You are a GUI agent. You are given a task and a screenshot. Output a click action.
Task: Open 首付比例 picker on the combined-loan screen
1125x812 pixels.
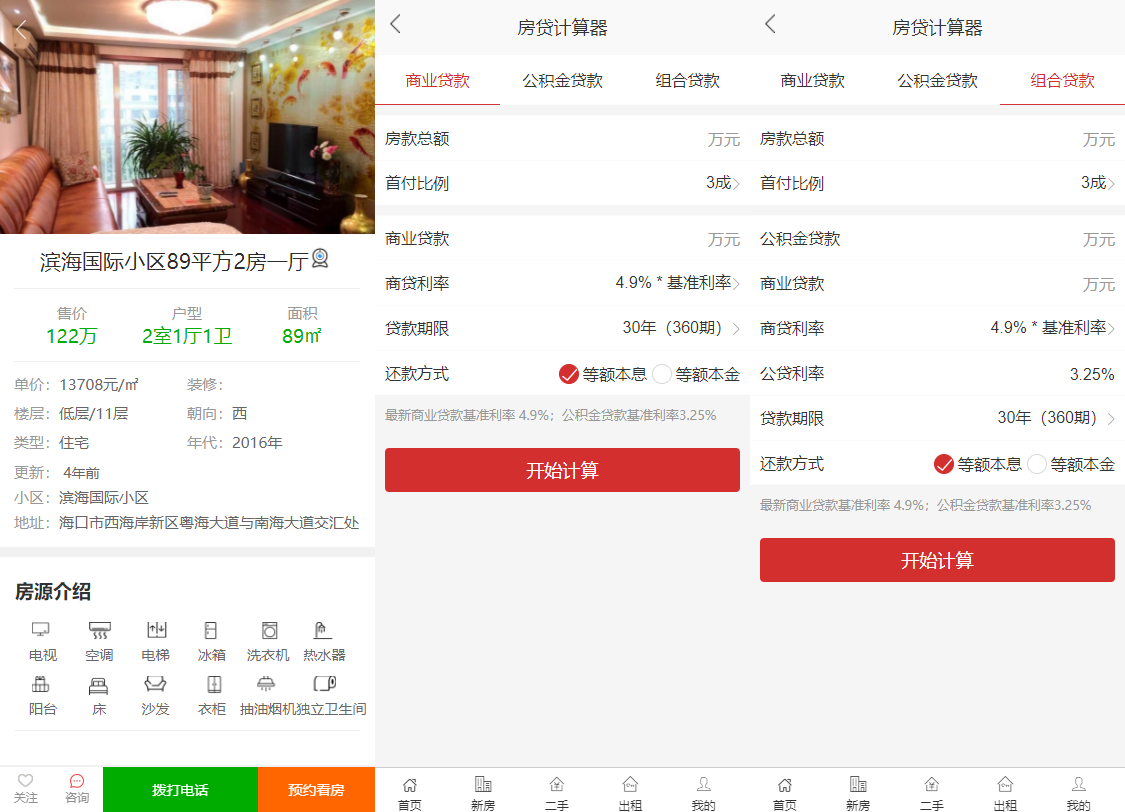(938, 183)
